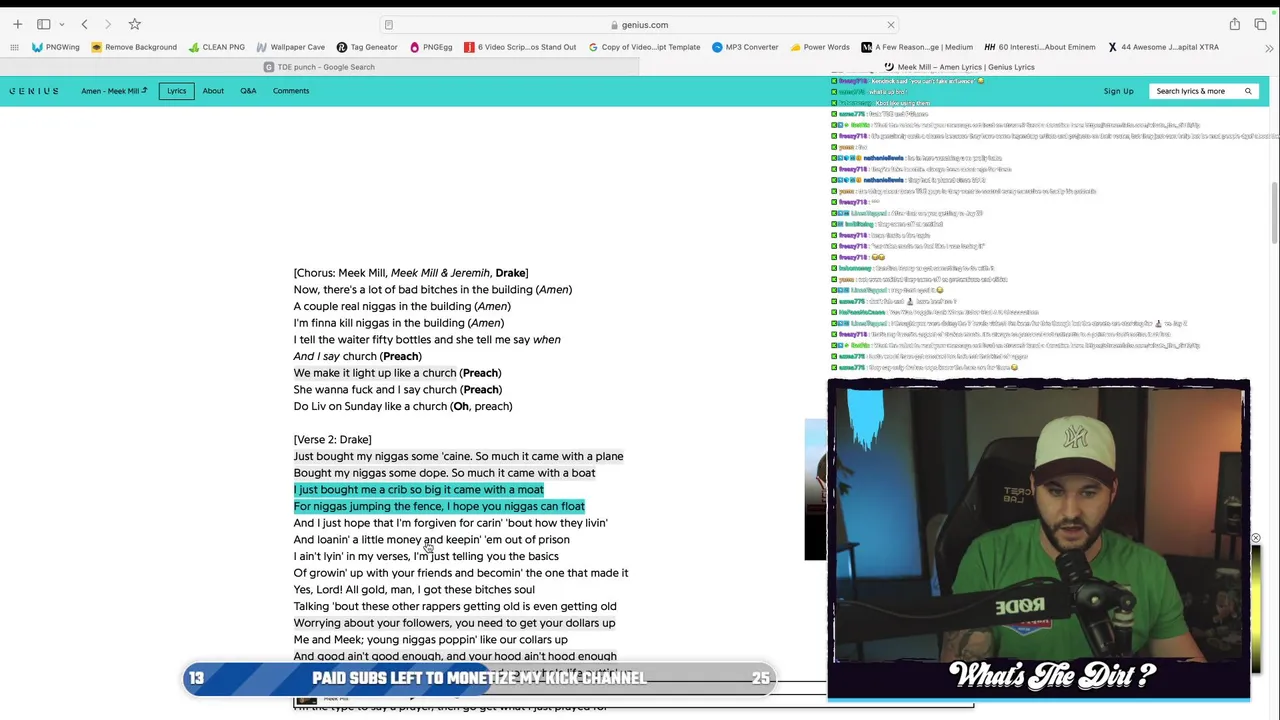Open a new tab with the plus icon
The image size is (1280, 720).
click(x=17, y=24)
